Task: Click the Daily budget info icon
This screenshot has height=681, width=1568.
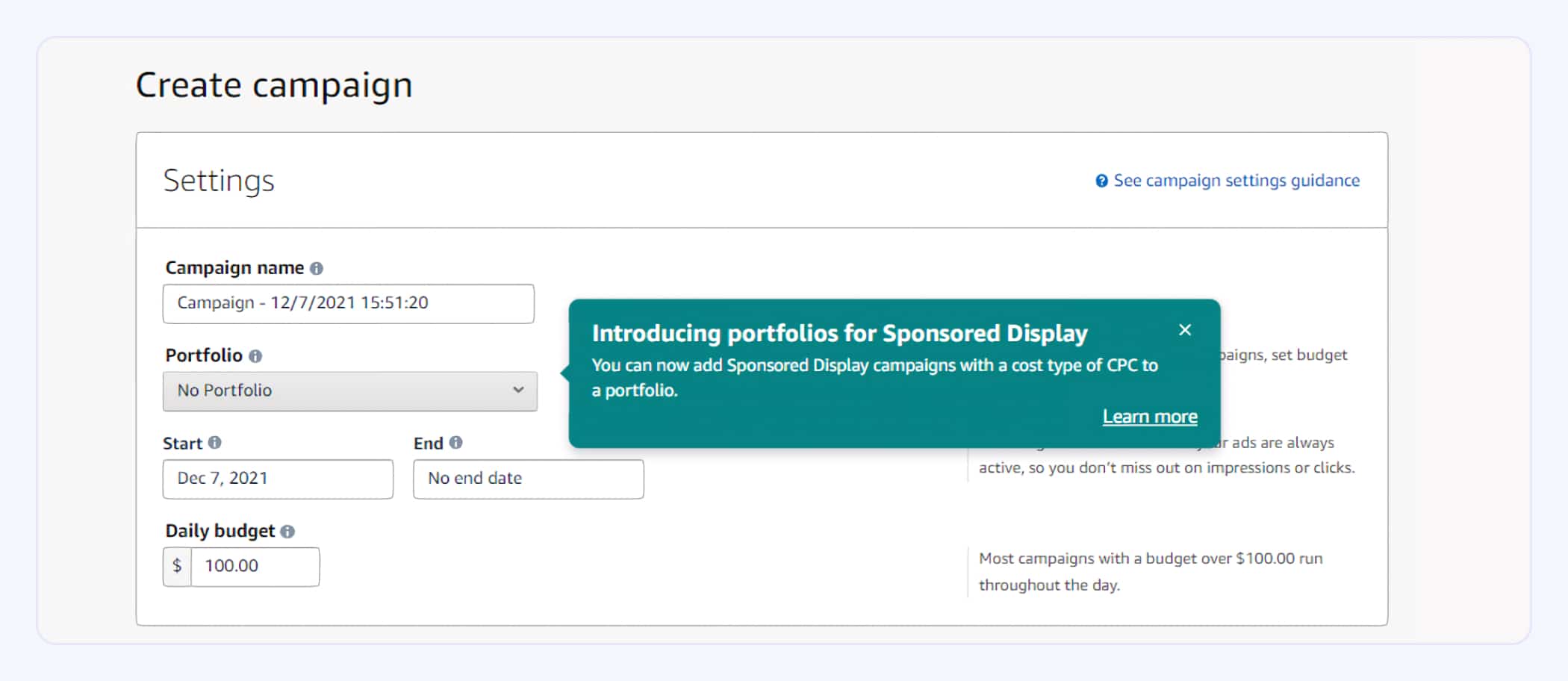Action: pyautogui.click(x=287, y=532)
